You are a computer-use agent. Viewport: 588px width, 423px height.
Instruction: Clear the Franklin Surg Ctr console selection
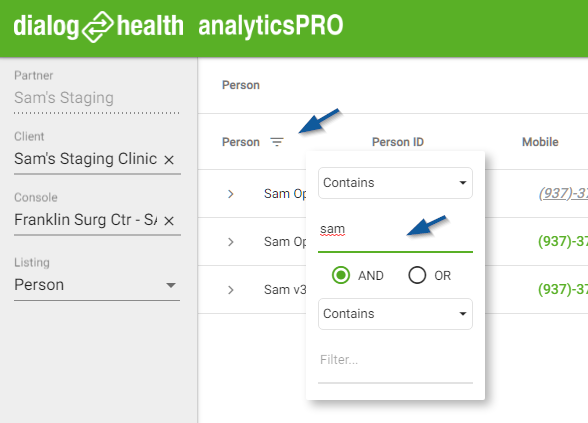coord(169,221)
